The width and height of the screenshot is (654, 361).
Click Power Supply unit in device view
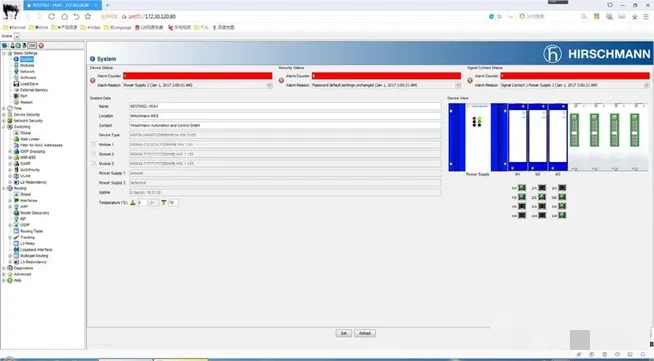pos(478,137)
